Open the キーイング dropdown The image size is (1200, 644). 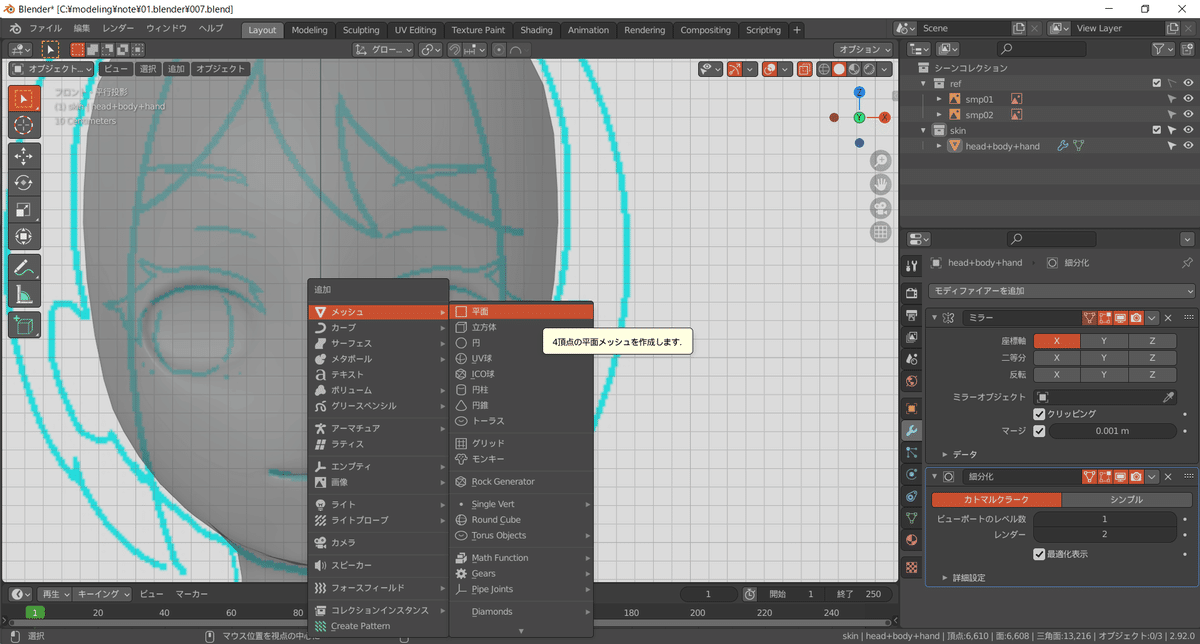[x=104, y=594]
